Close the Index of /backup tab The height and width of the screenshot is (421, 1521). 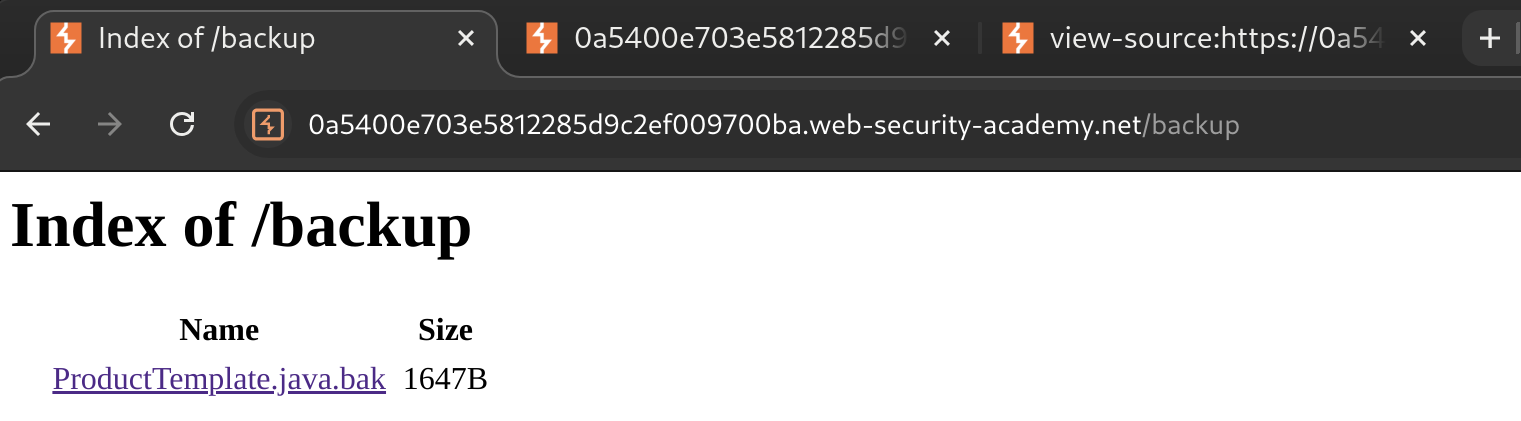(465, 39)
